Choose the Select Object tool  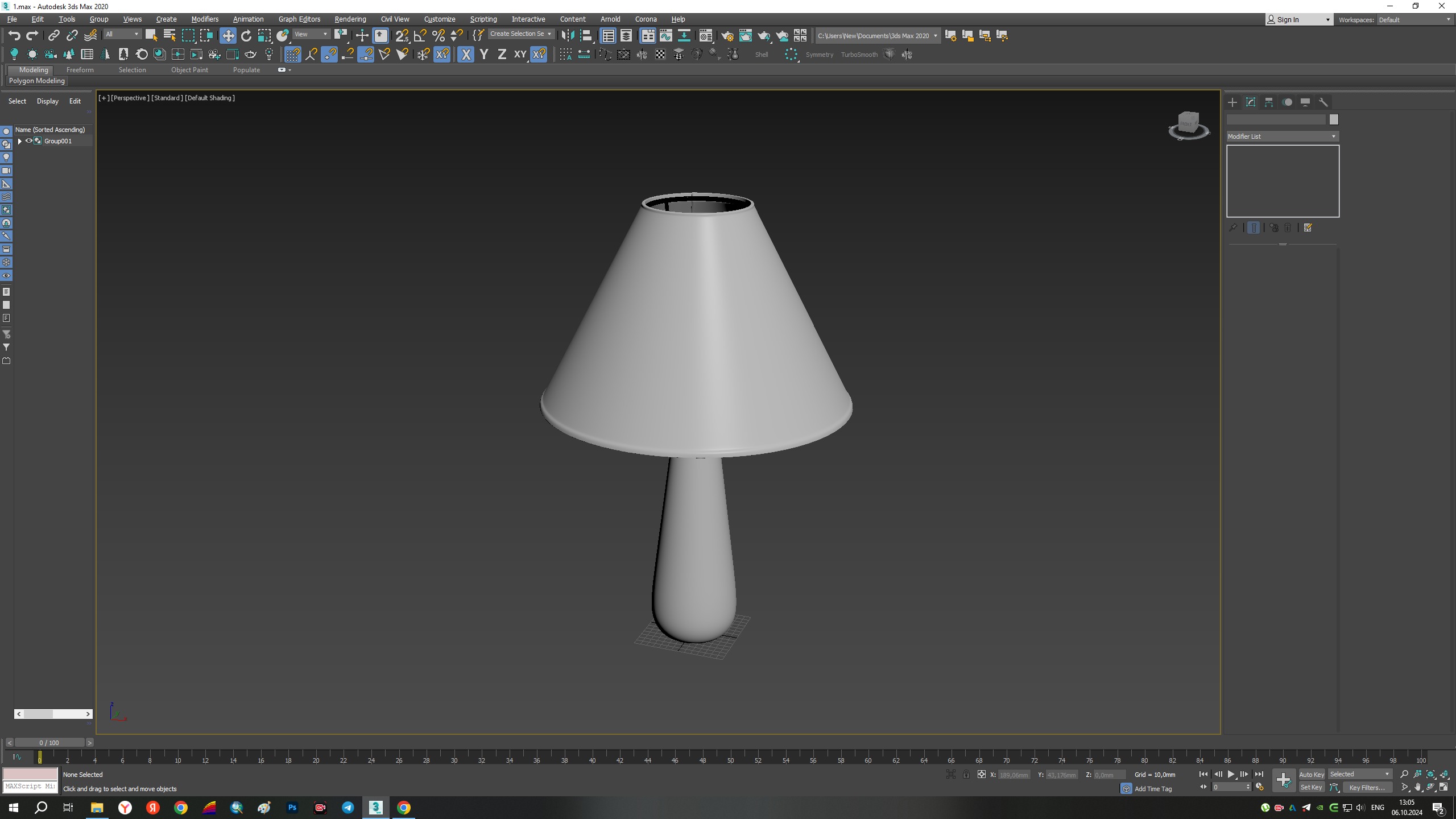(x=151, y=36)
